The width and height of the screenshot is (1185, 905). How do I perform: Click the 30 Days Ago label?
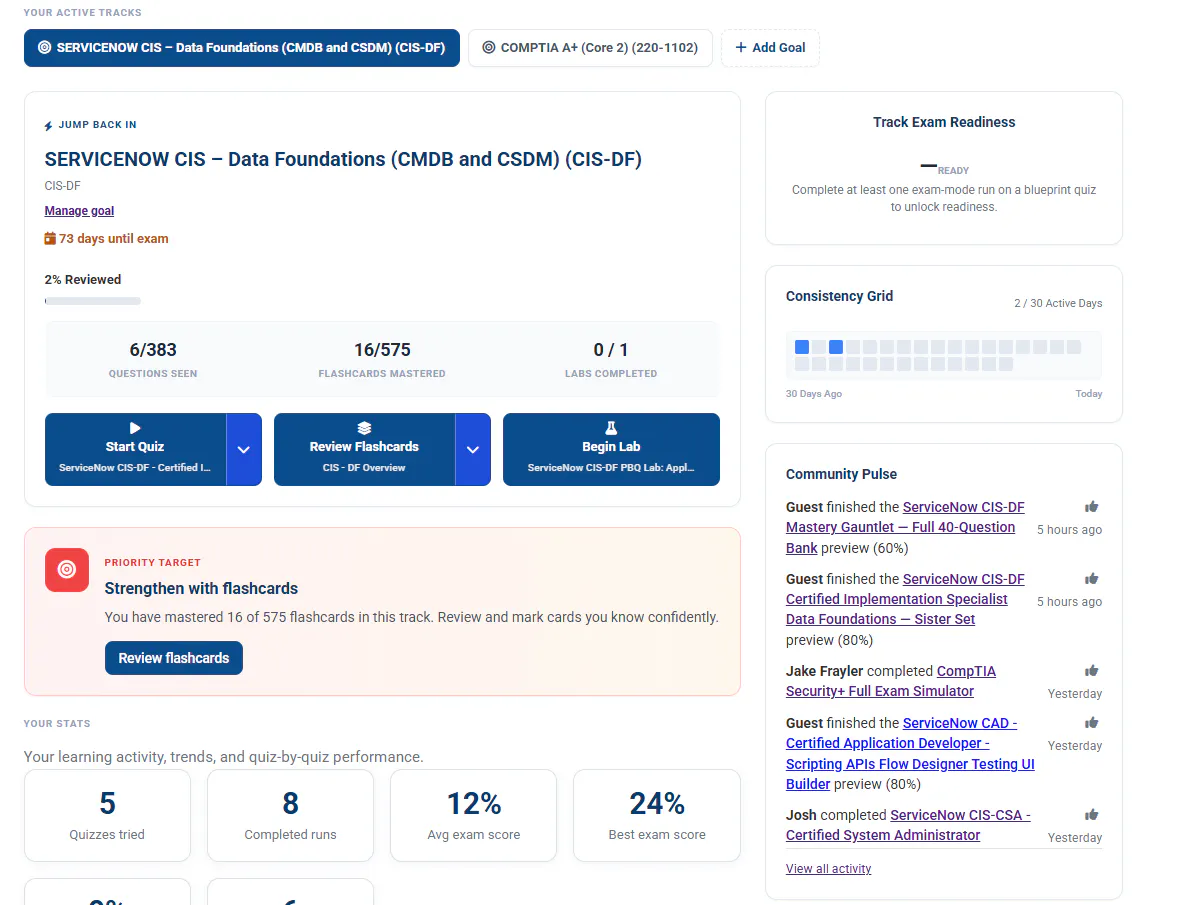click(x=813, y=394)
